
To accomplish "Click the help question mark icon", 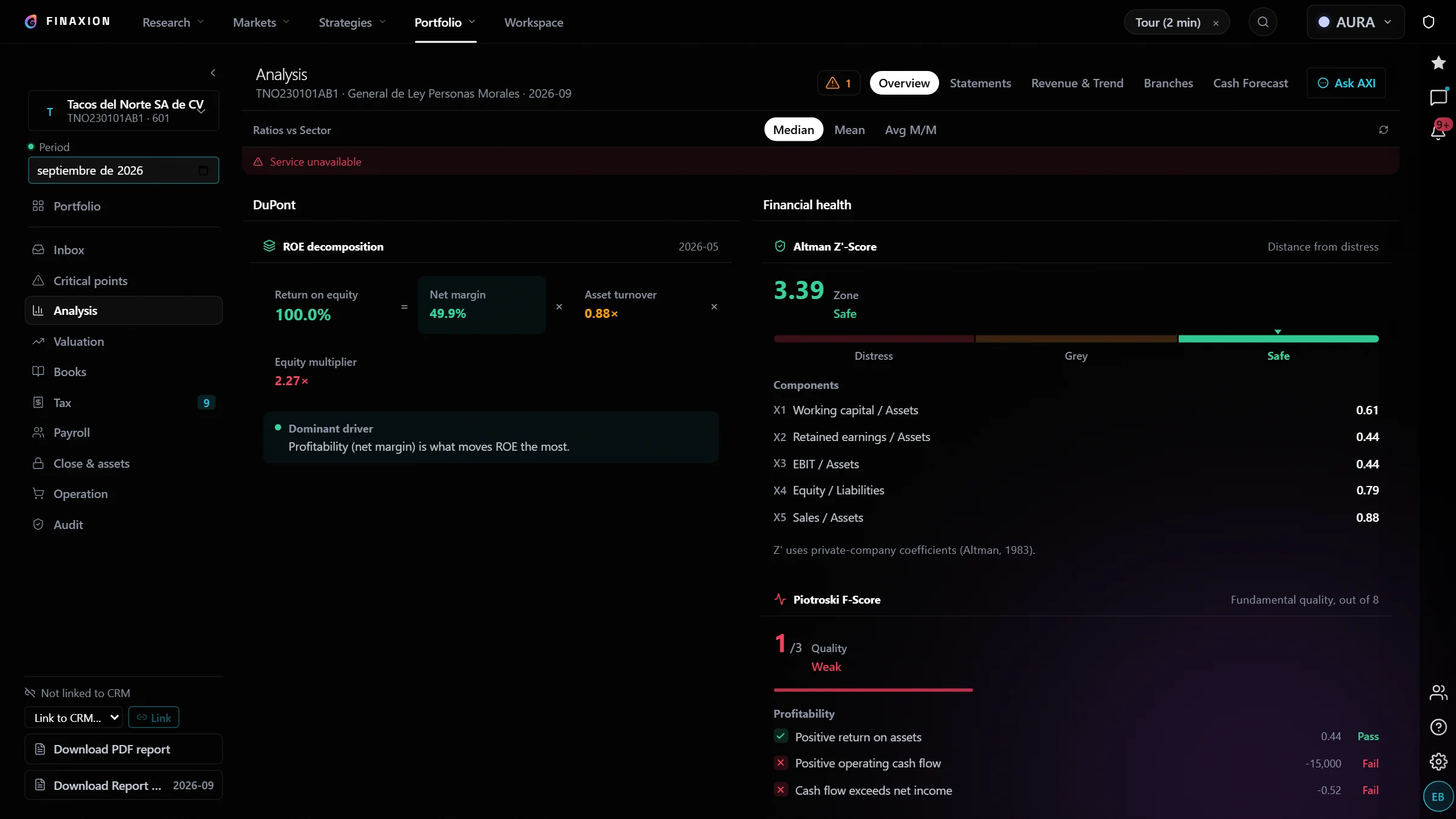I will coord(1438,727).
